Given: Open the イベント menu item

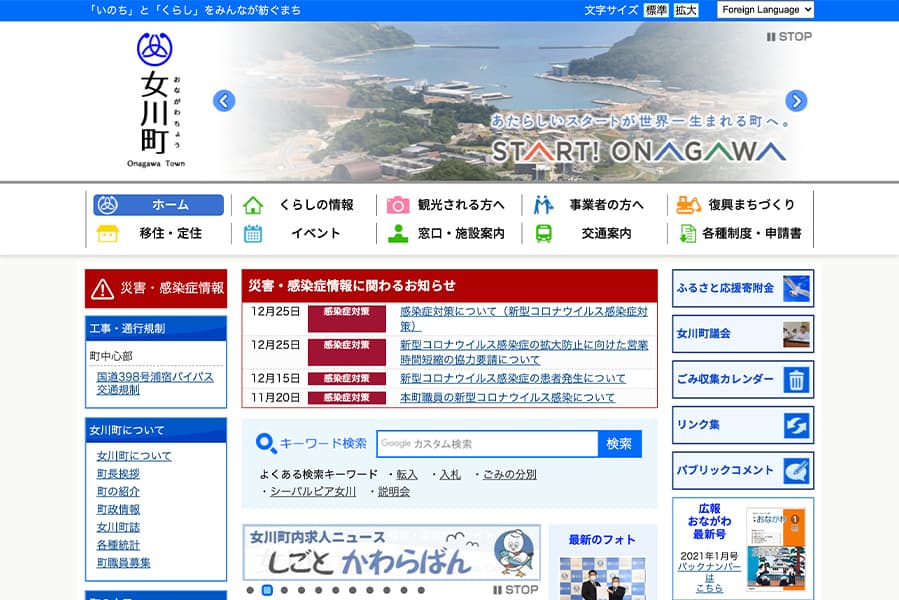Looking at the screenshot, I should click(304, 233).
